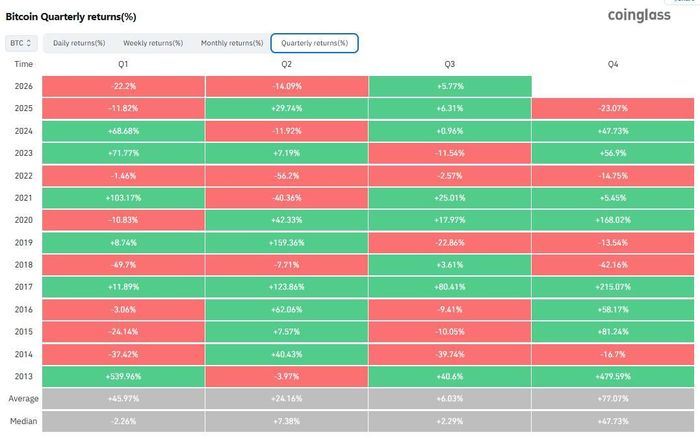Click the 2022 row year label

click(23, 176)
